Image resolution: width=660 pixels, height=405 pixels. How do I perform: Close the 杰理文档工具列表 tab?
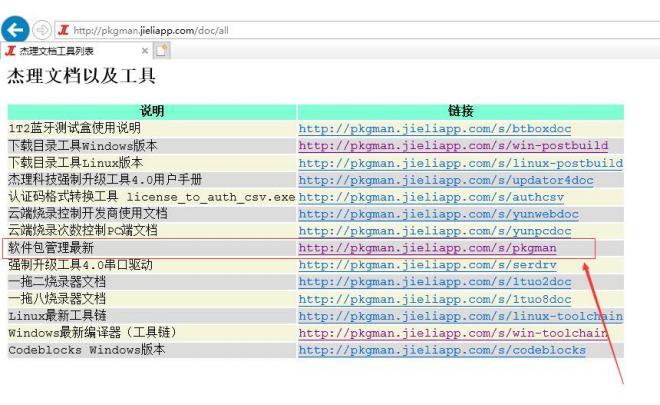coord(145,51)
